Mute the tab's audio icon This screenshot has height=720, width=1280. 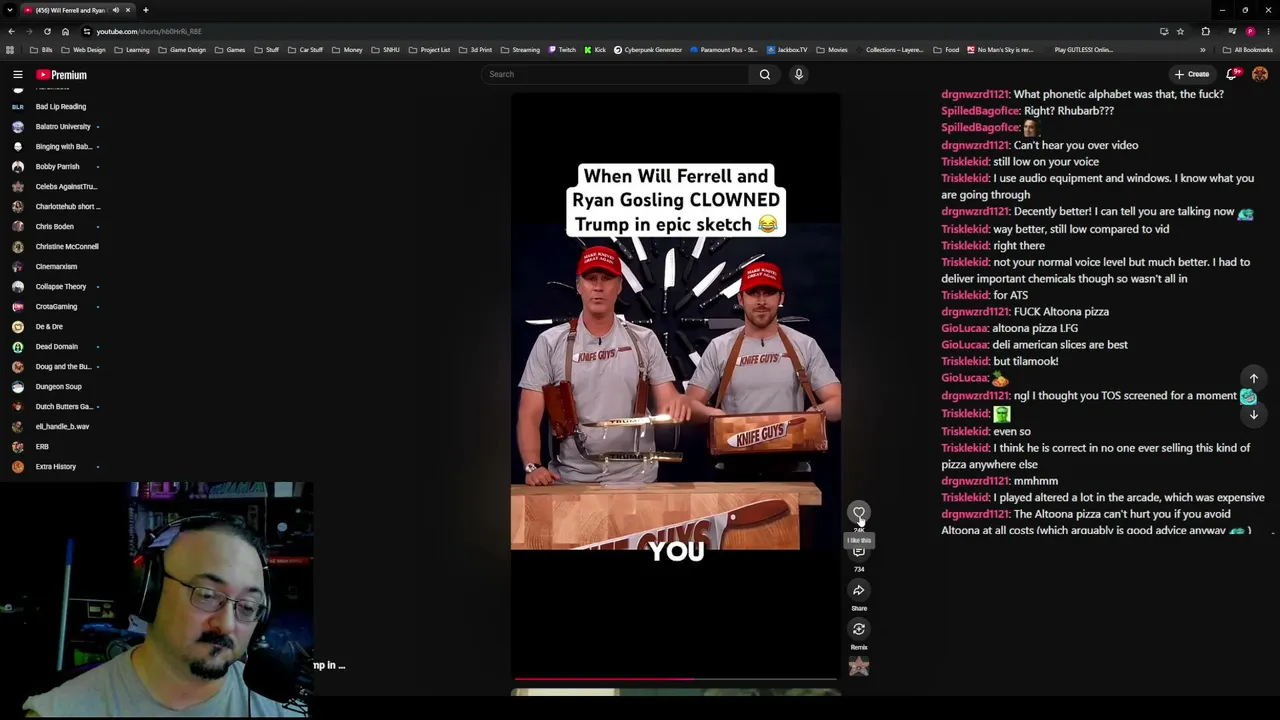[x=116, y=10]
